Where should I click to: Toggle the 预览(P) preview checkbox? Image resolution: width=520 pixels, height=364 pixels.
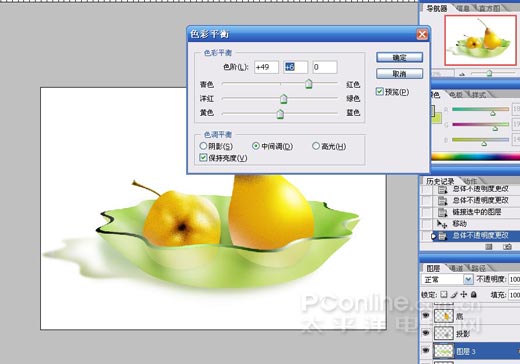[x=379, y=91]
